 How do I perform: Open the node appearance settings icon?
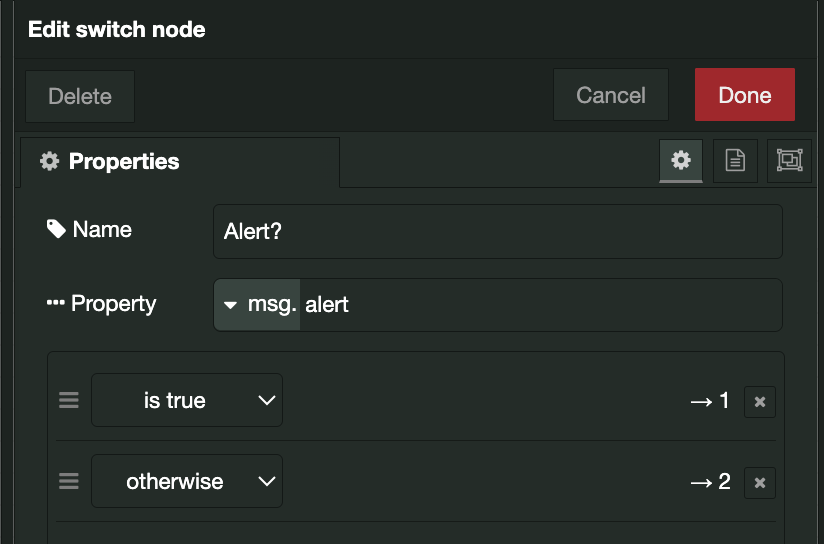[789, 161]
